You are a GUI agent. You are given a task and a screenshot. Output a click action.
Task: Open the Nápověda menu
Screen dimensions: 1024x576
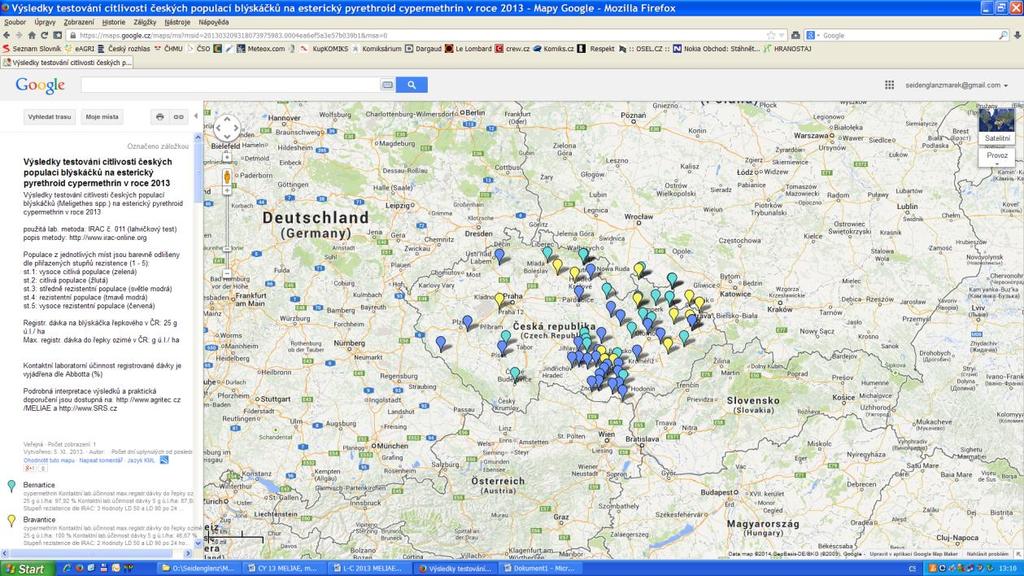[x=214, y=22]
